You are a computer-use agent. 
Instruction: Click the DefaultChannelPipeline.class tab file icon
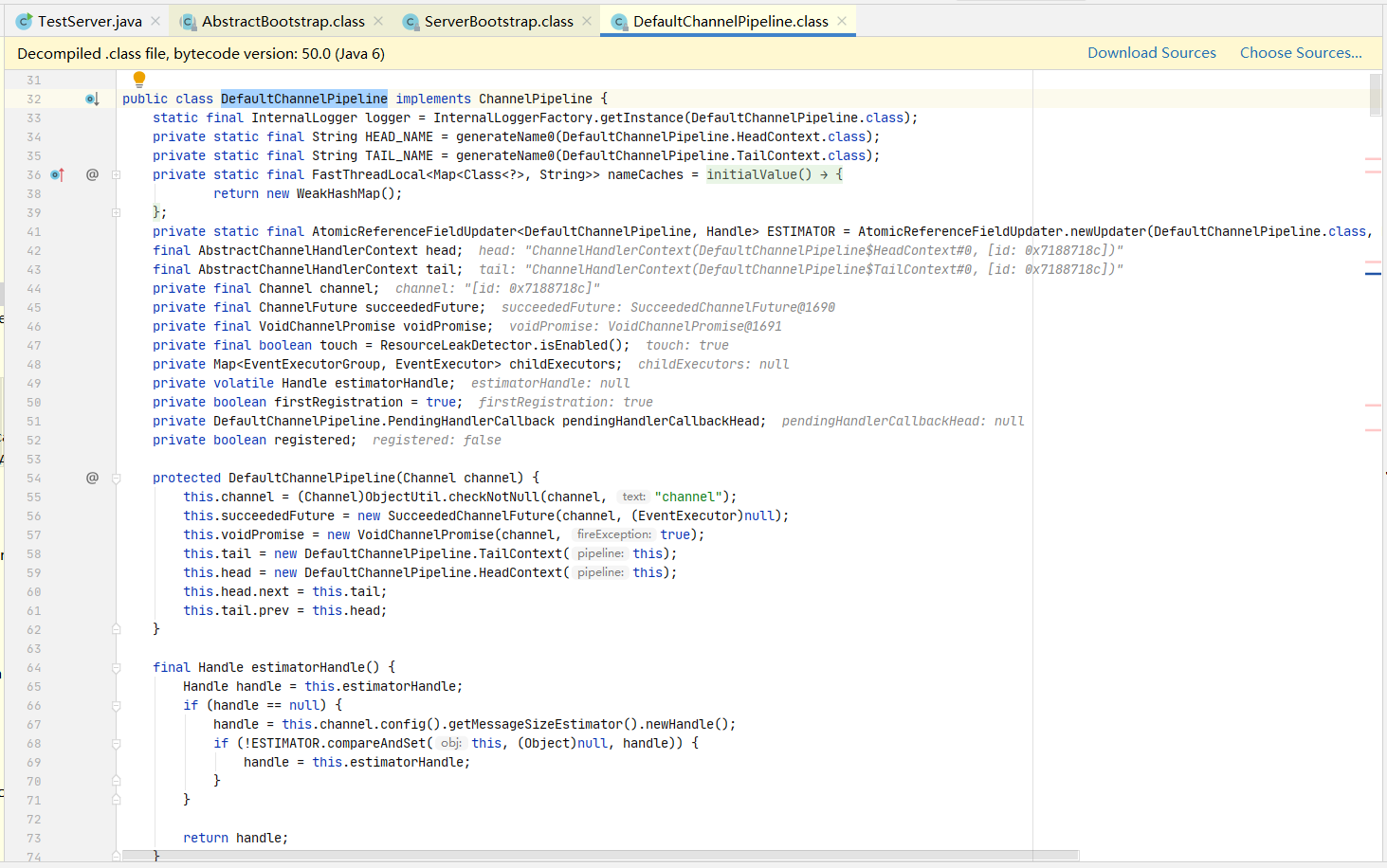coord(619,21)
